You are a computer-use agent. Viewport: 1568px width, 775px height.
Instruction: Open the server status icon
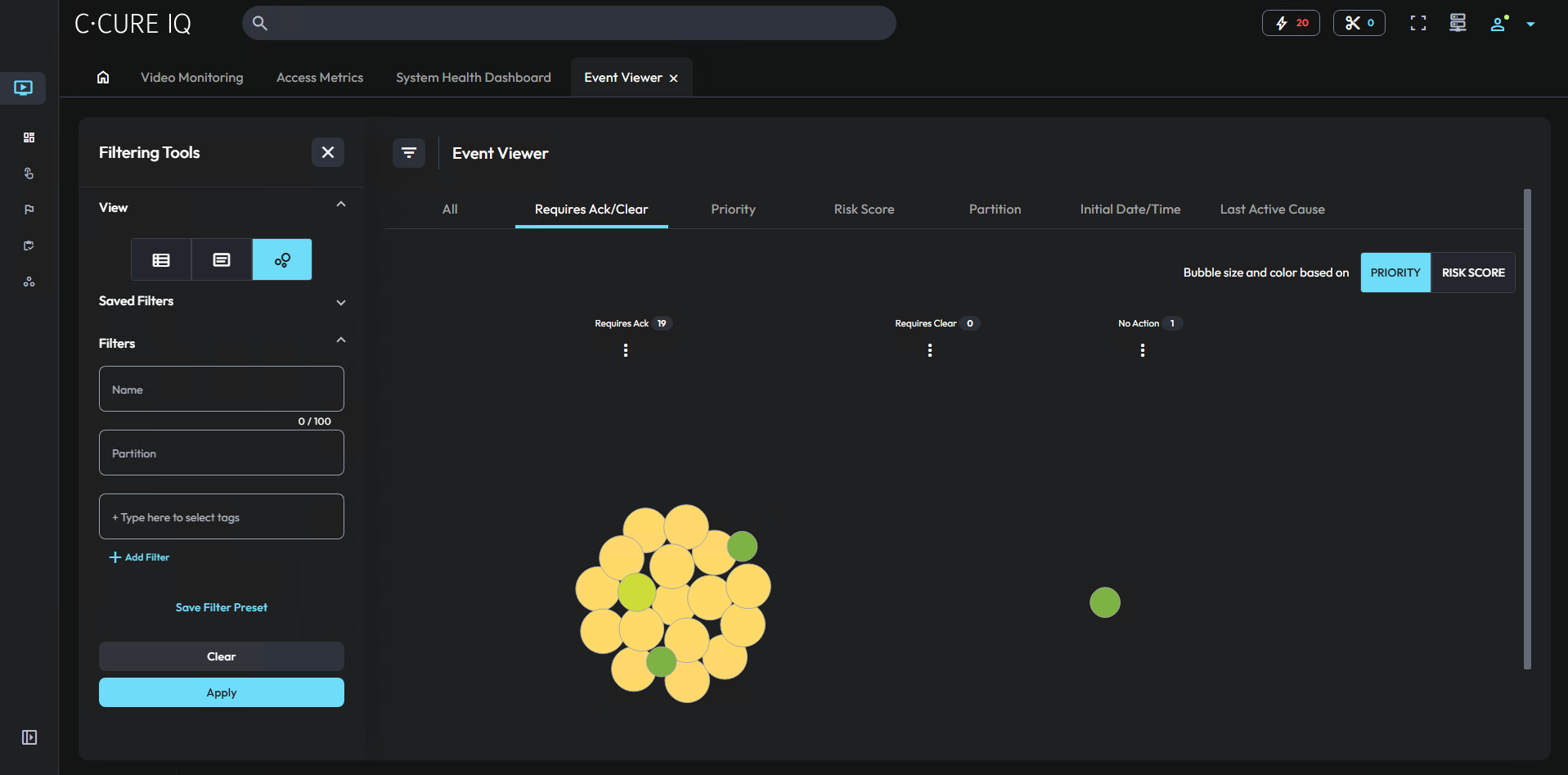click(x=1457, y=22)
